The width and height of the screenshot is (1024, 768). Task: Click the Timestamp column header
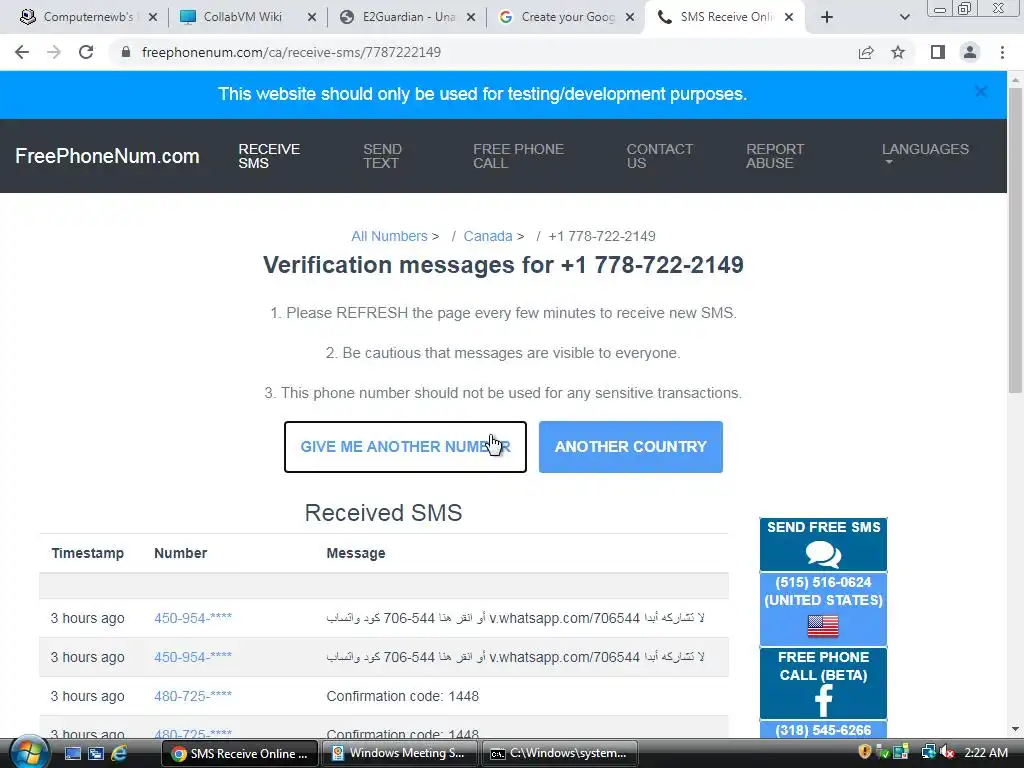coord(88,553)
